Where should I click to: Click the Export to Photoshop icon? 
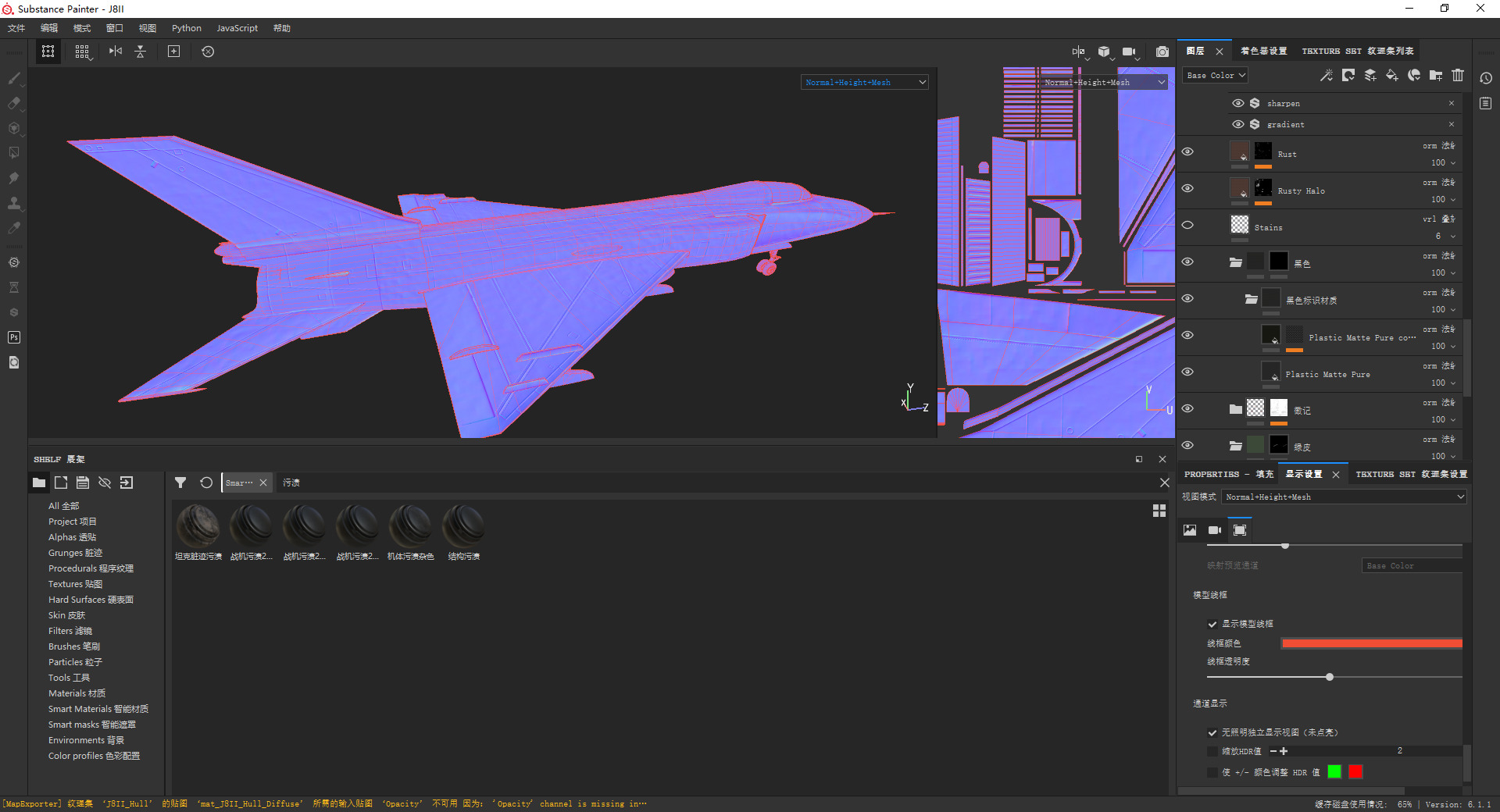pyautogui.click(x=14, y=337)
